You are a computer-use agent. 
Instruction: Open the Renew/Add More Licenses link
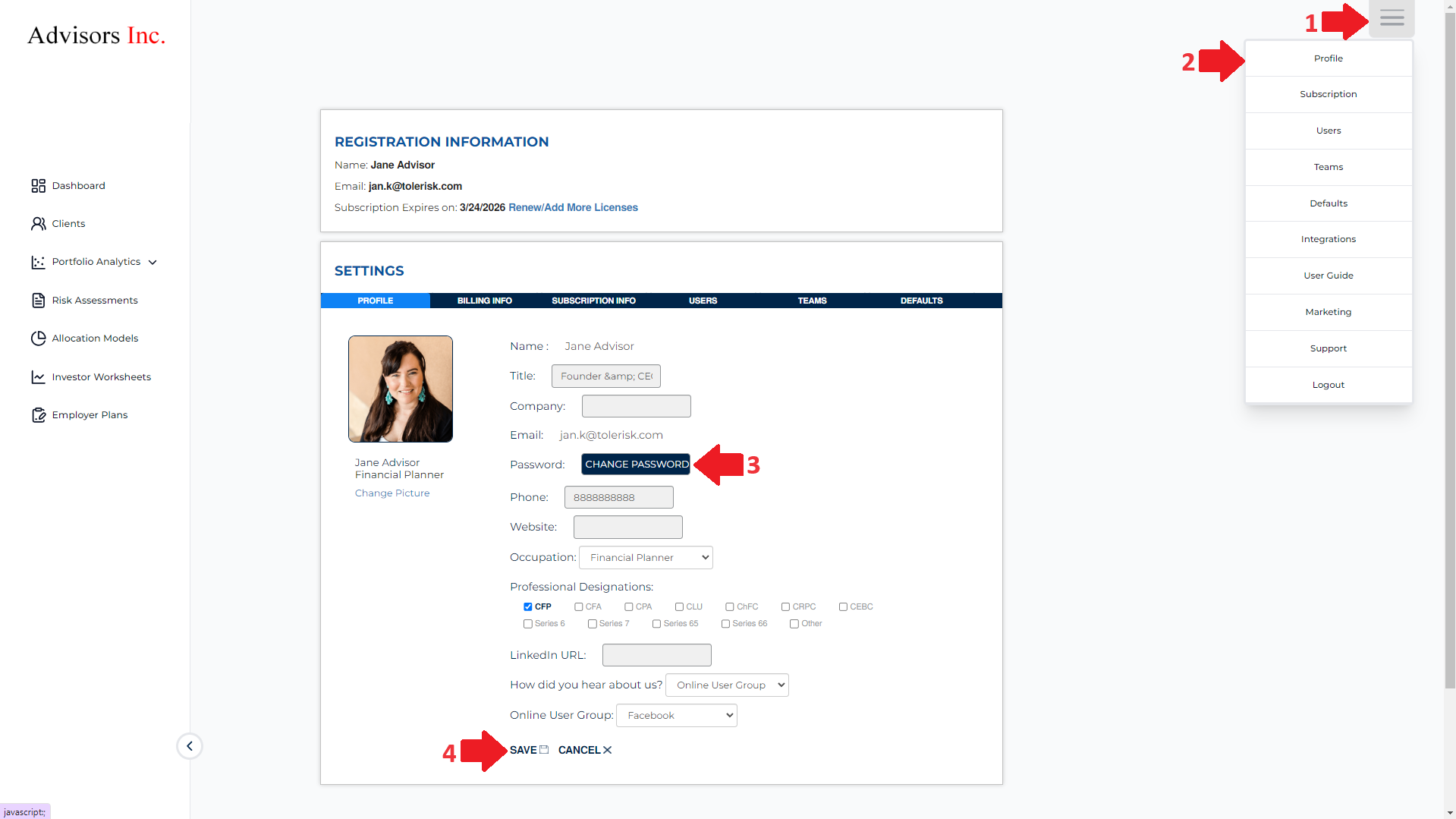pyautogui.click(x=573, y=207)
